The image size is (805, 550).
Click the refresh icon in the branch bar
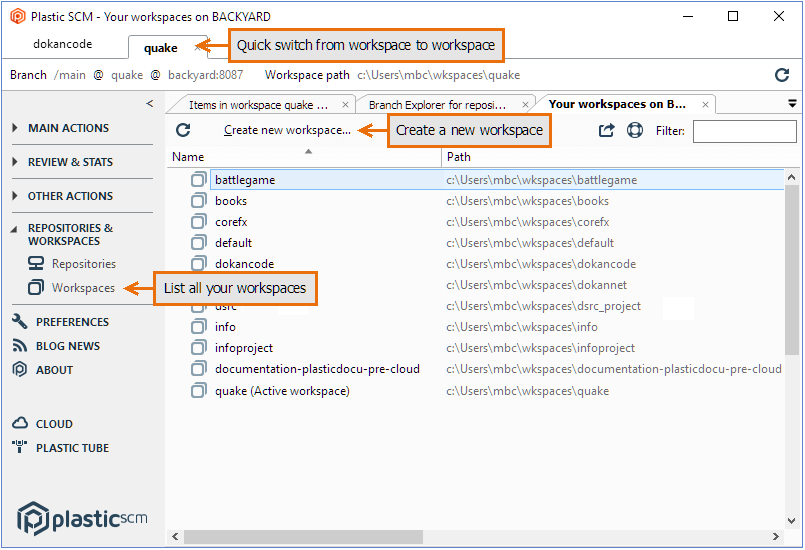point(782,75)
